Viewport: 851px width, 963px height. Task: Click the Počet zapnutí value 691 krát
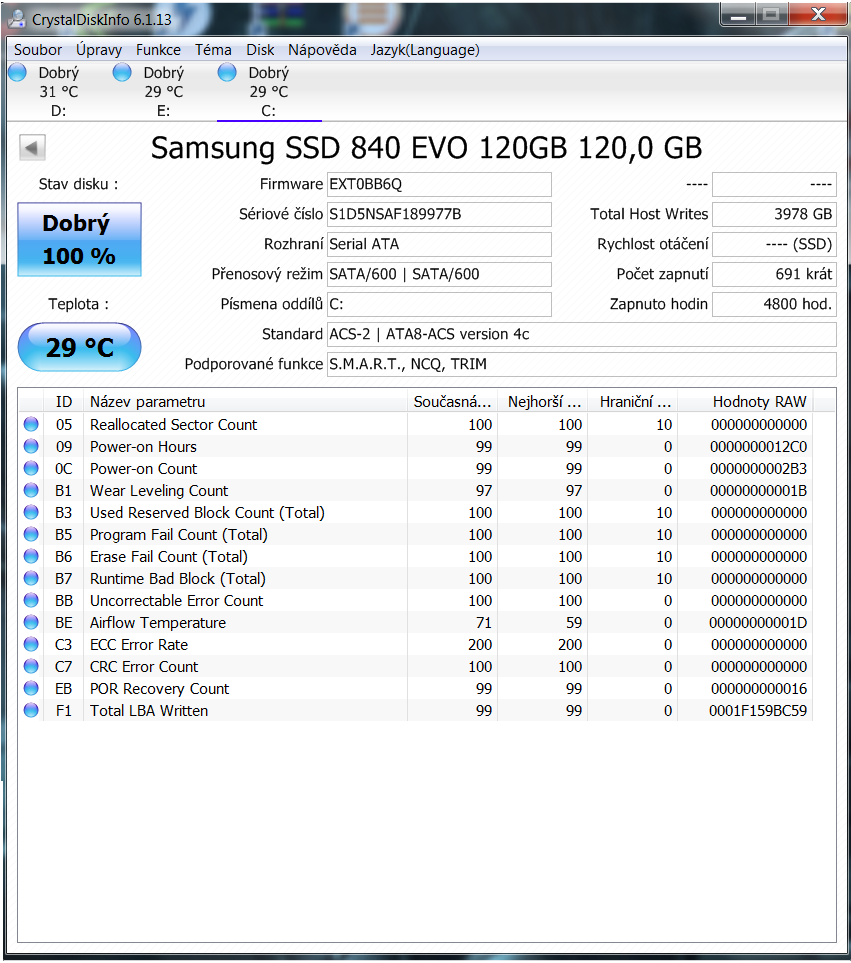point(774,275)
